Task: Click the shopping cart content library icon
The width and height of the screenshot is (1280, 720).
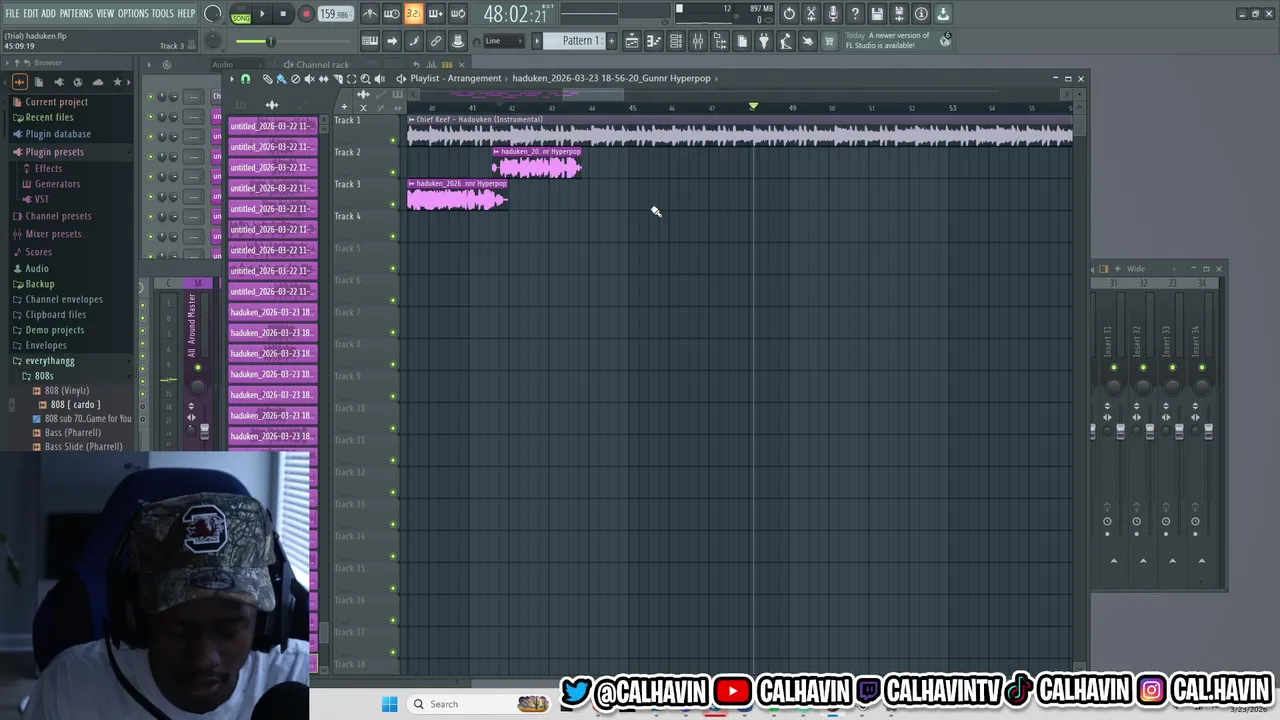Action: point(828,41)
